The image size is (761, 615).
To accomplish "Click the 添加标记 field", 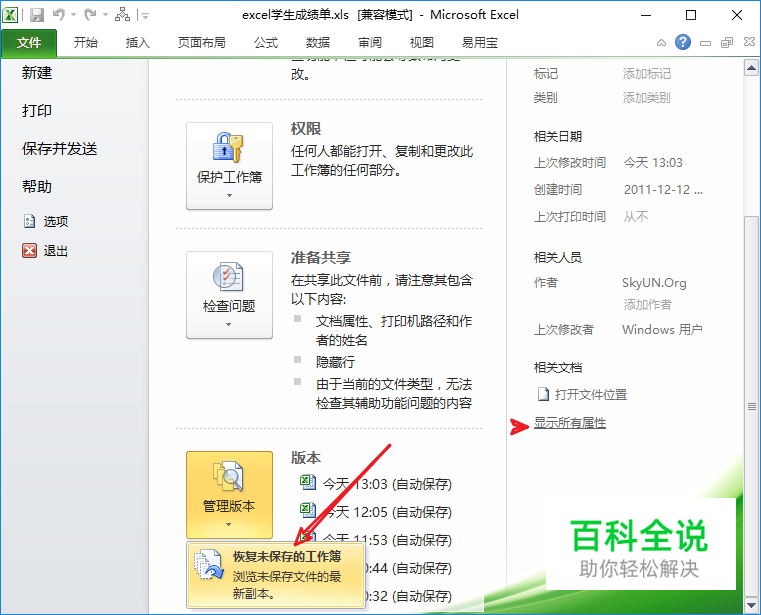I will pos(646,74).
